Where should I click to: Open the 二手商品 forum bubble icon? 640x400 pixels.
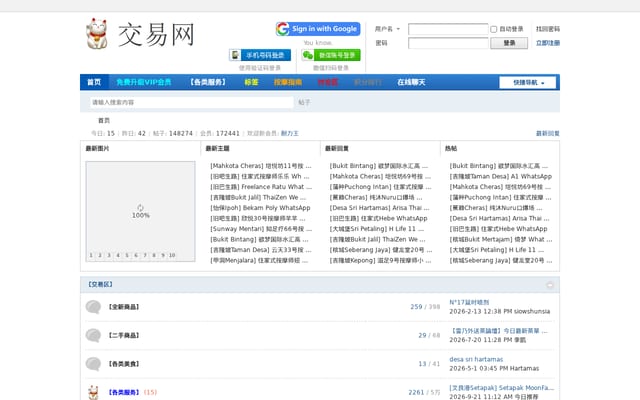pos(93,336)
